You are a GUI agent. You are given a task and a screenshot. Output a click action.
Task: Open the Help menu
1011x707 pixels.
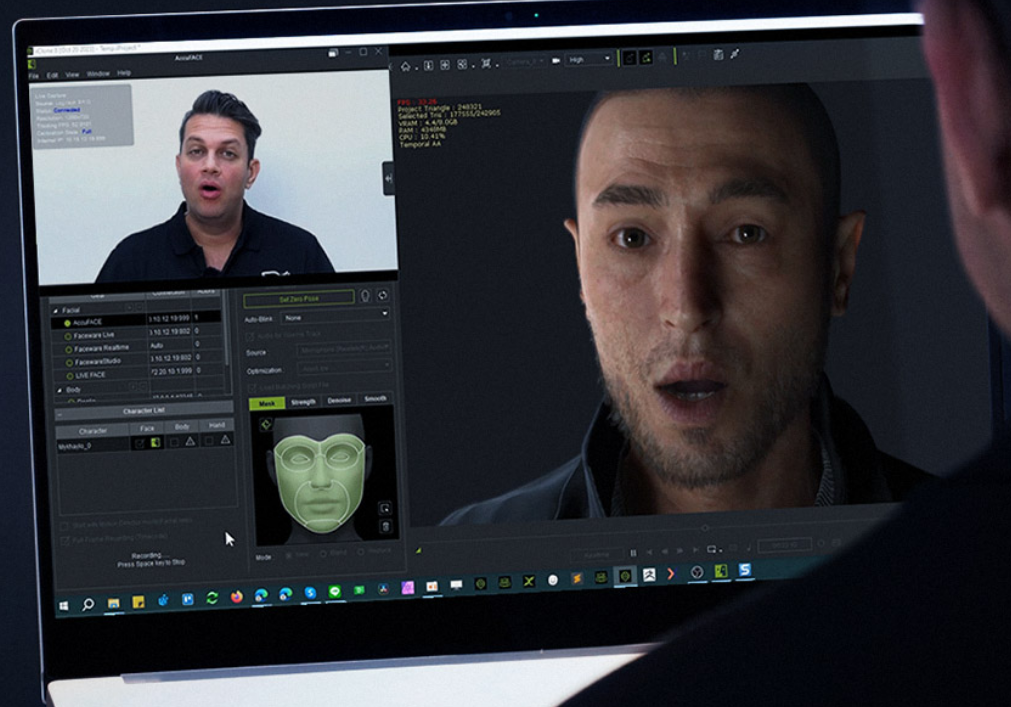(x=124, y=73)
